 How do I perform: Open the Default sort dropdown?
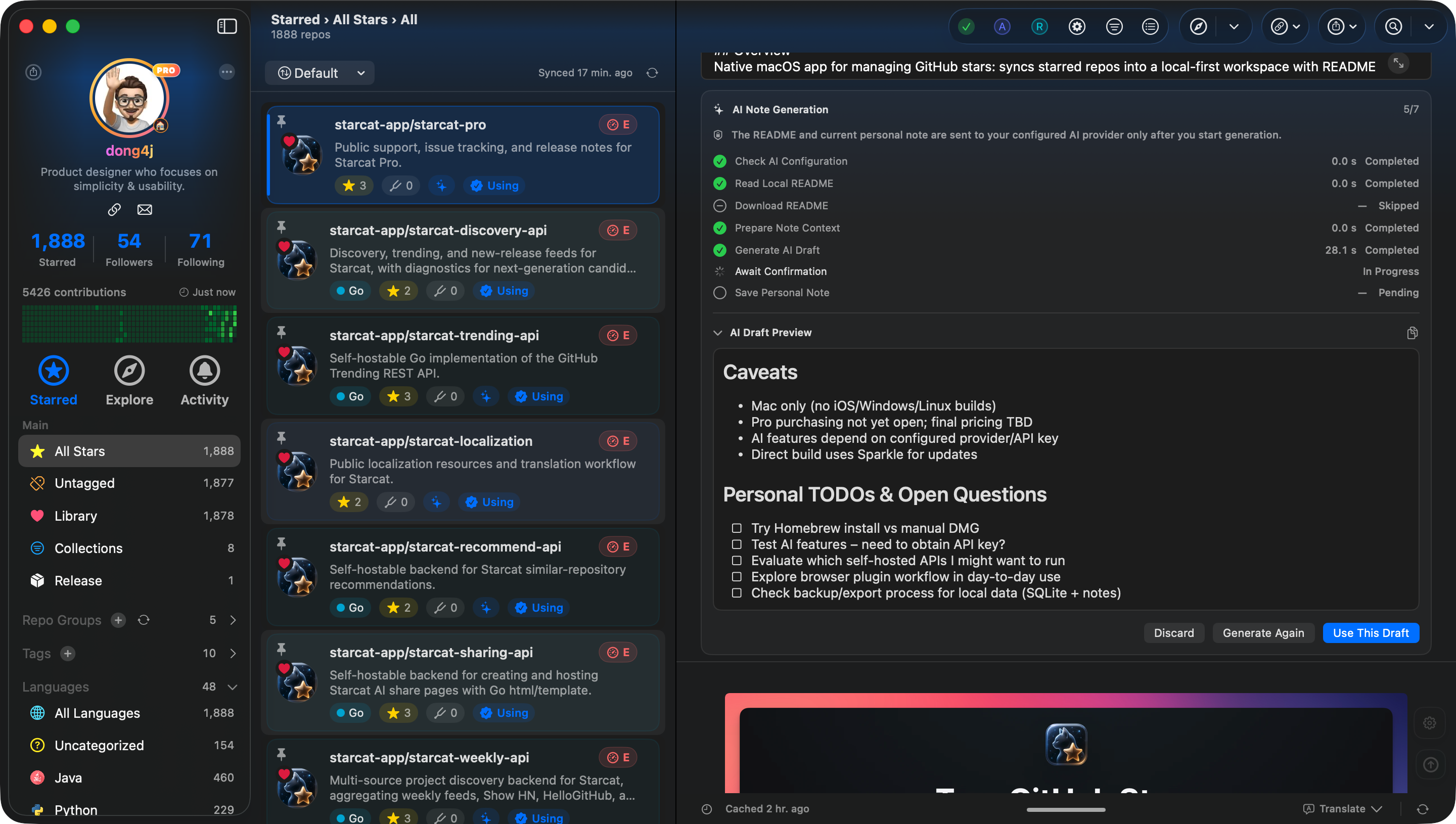[320, 72]
